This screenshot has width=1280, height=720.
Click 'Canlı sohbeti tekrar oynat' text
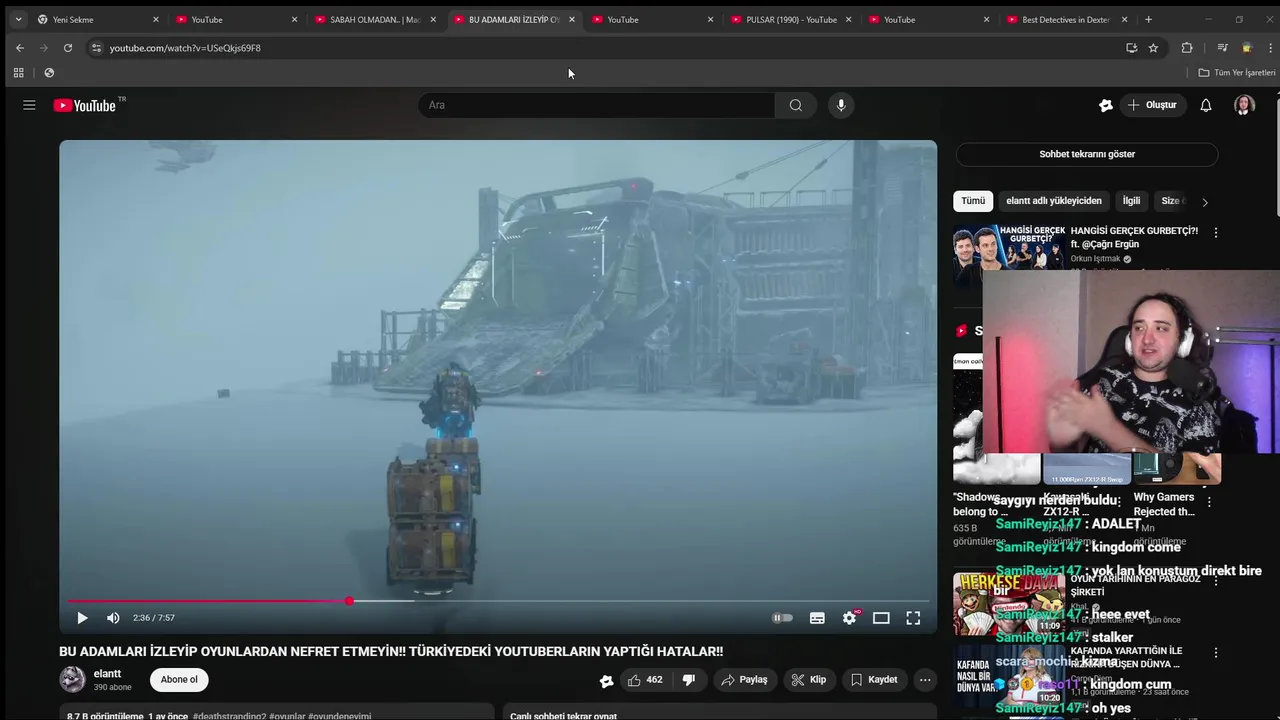click(563, 716)
